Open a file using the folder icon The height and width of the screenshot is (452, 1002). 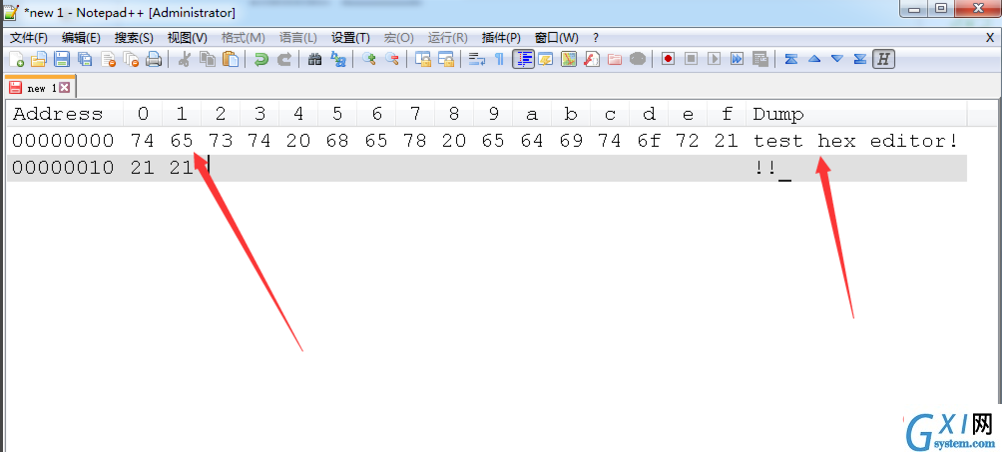tap(38, 59)
